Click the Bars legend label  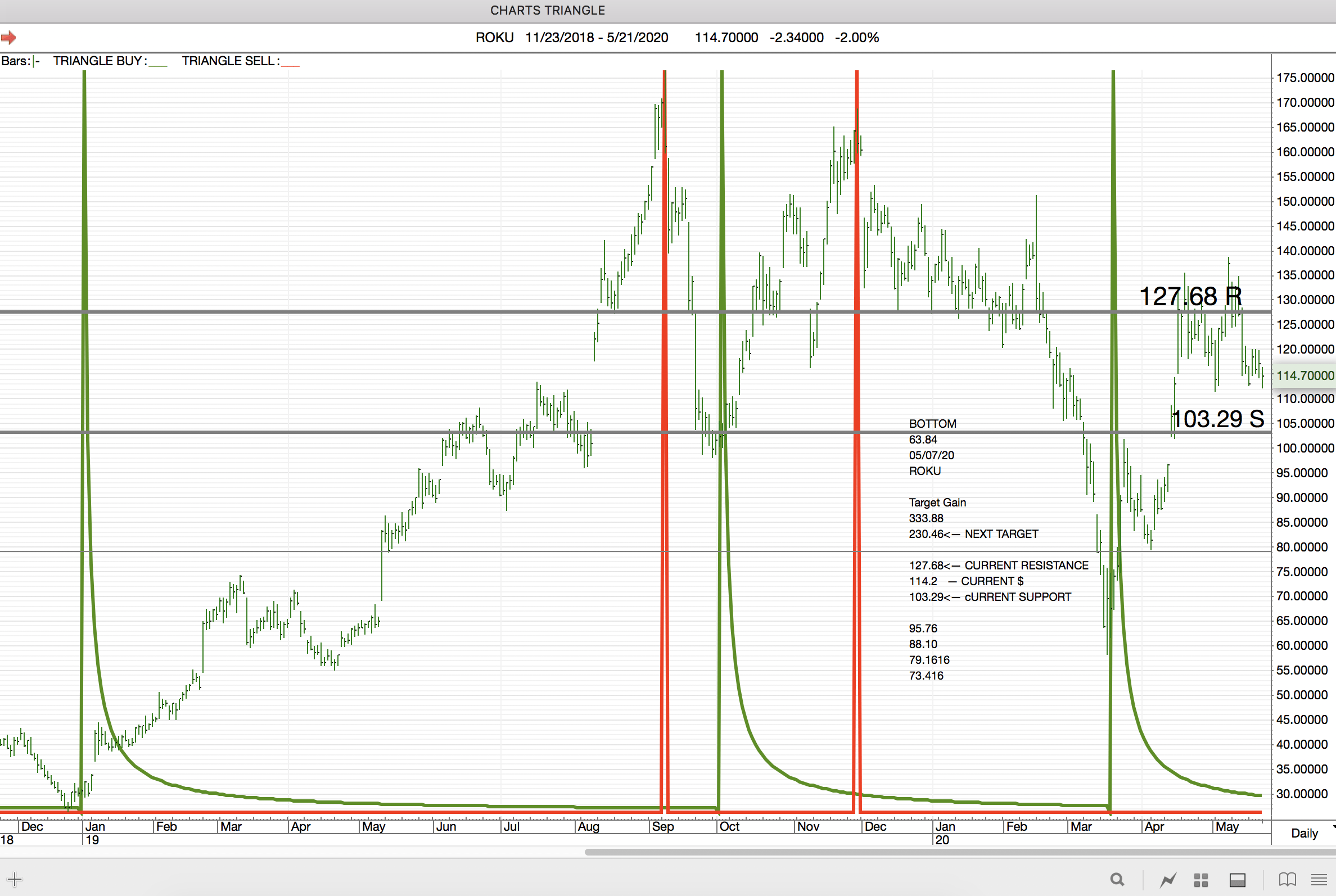15,61
